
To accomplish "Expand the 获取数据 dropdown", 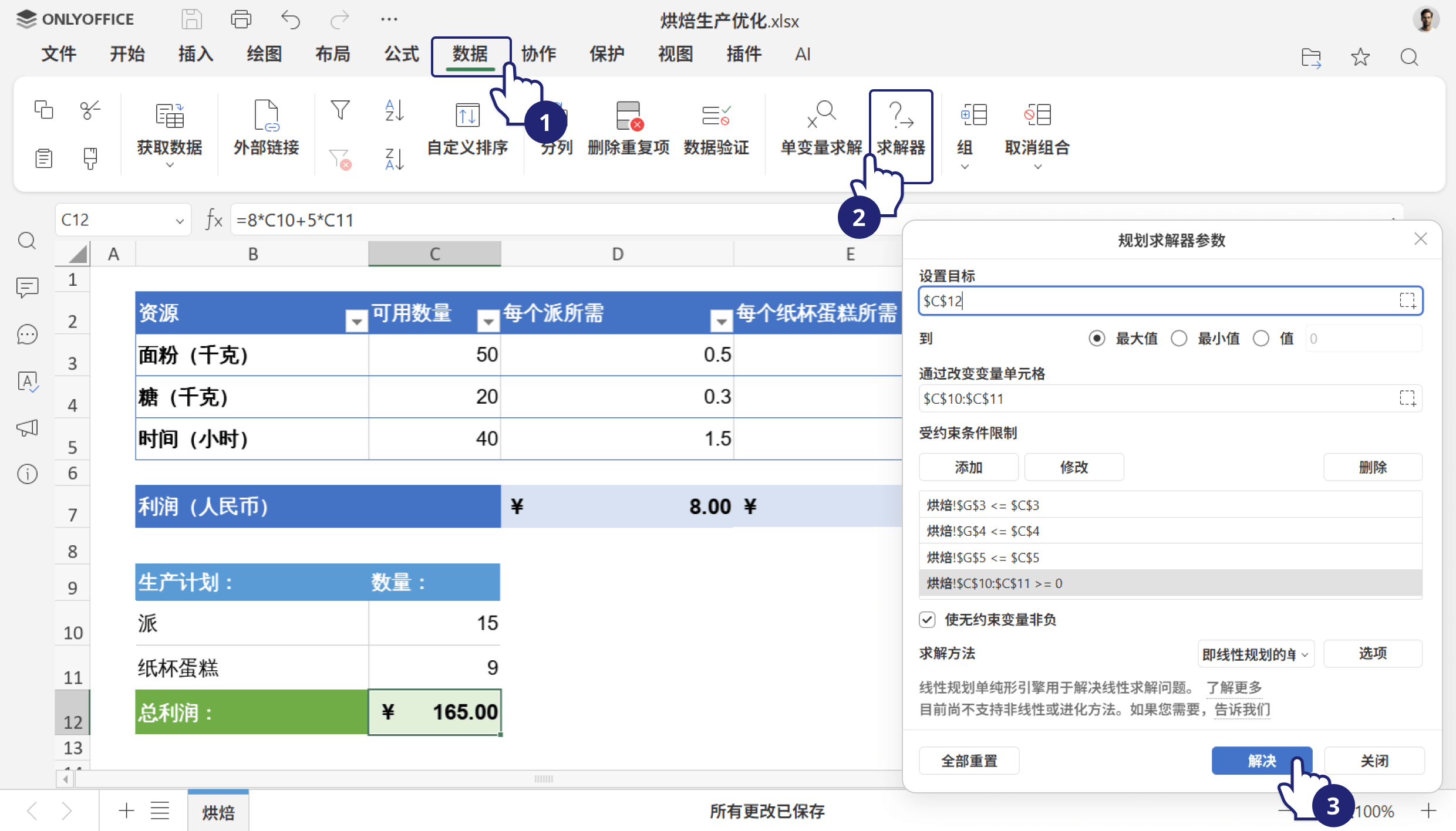I will (x=169, y=167).
